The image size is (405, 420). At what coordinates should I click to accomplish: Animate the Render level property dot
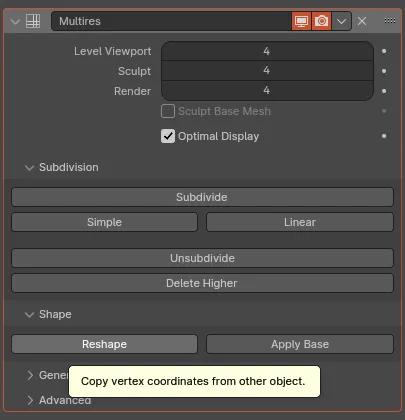(384, 91)
